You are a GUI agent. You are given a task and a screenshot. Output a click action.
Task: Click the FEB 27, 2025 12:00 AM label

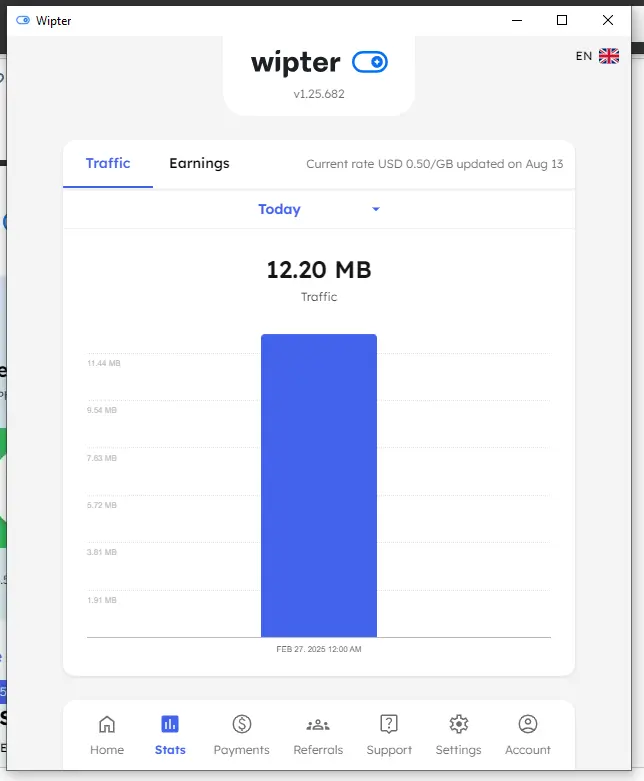[319, 649]
